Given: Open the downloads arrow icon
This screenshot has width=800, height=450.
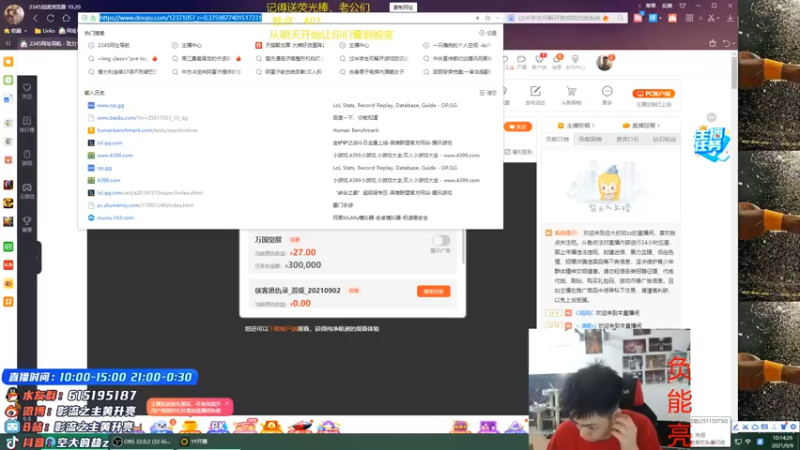Looking at the screenshot, I should [x=730, y=18].
